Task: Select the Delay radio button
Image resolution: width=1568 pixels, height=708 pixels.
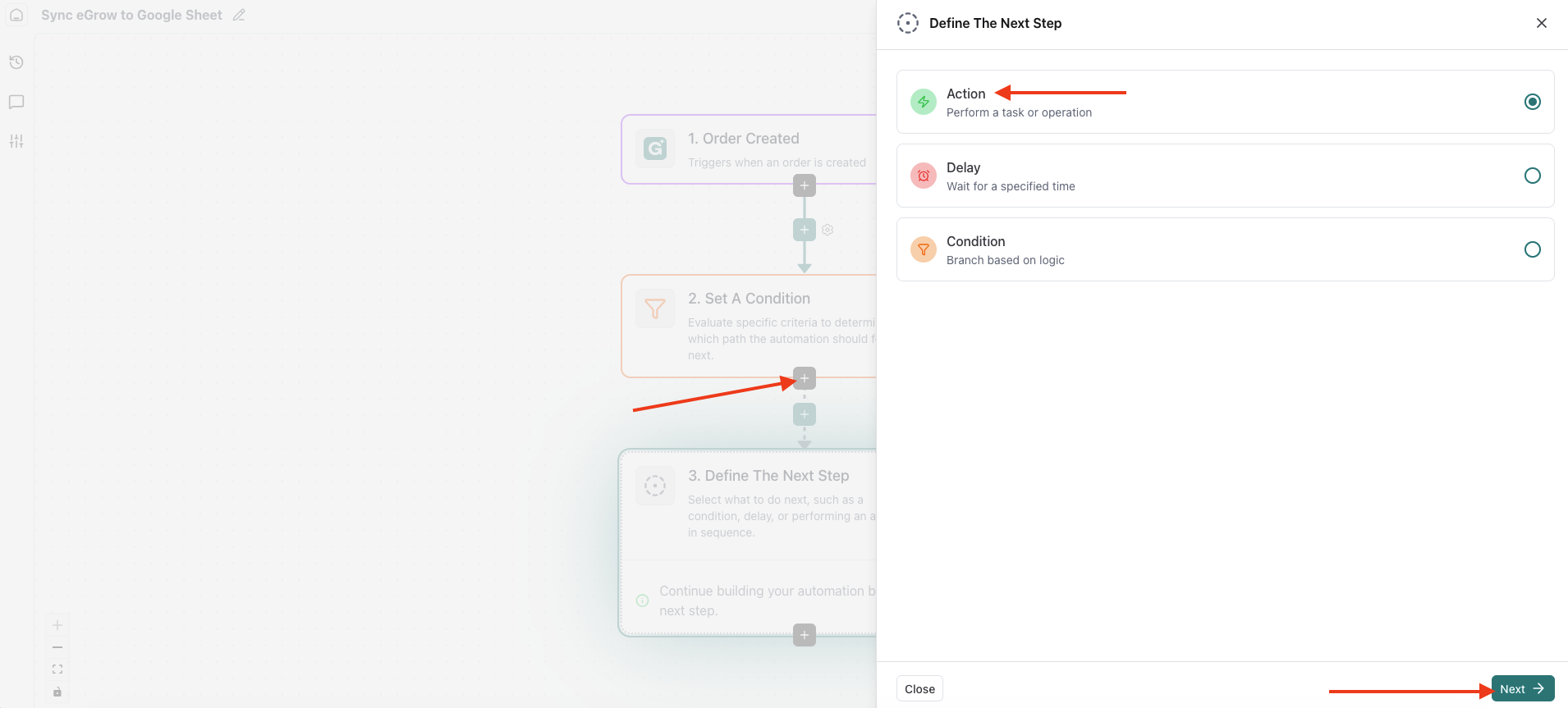Action: pos(1532,176)
